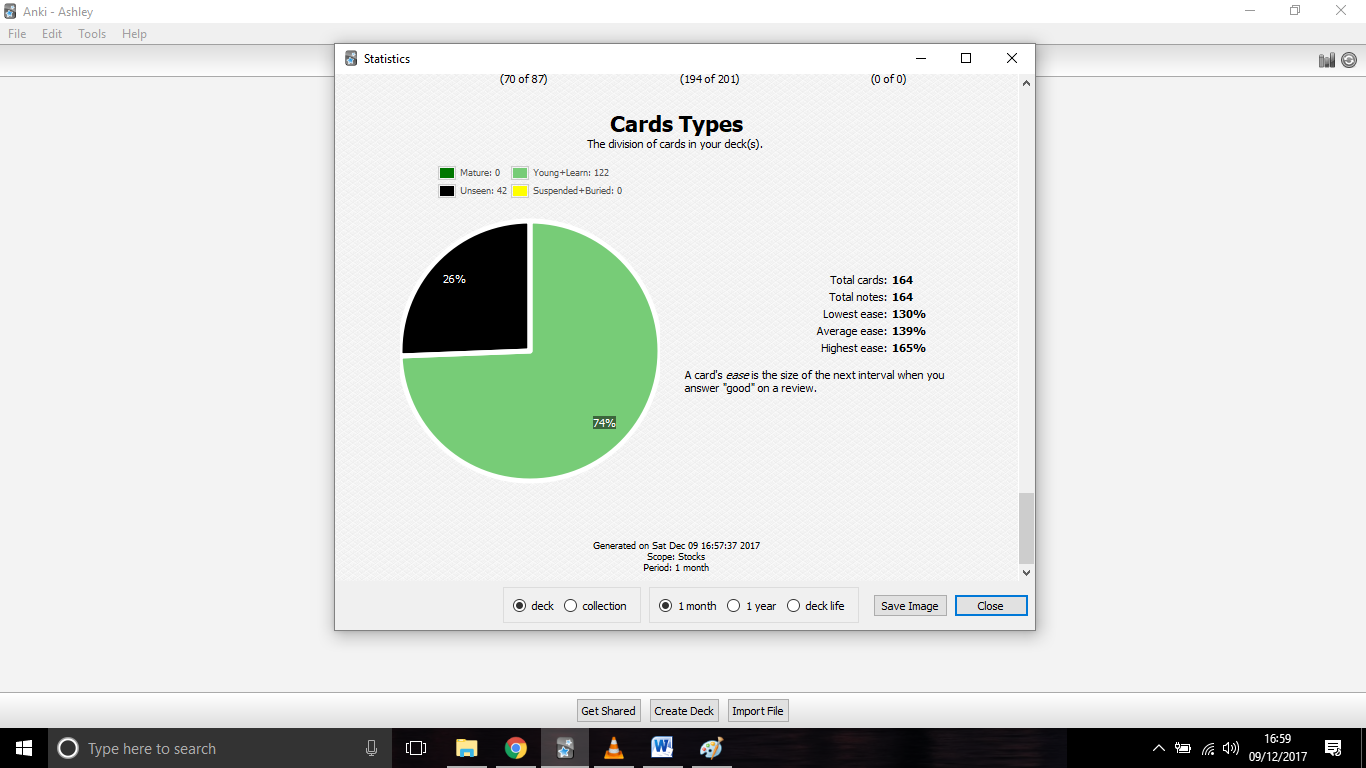Click the Statistics dialog title bar icon
Screen dimensions: 1366x768
[351, 59]
